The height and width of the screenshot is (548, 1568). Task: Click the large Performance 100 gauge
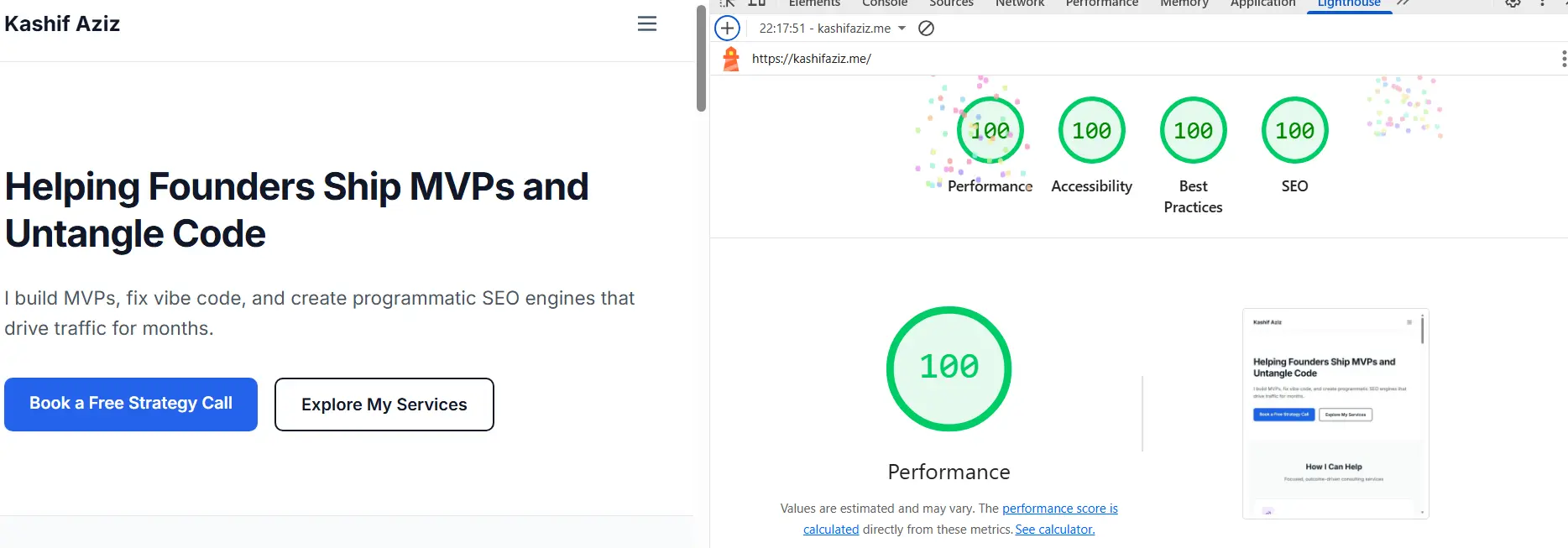(949, 368)
